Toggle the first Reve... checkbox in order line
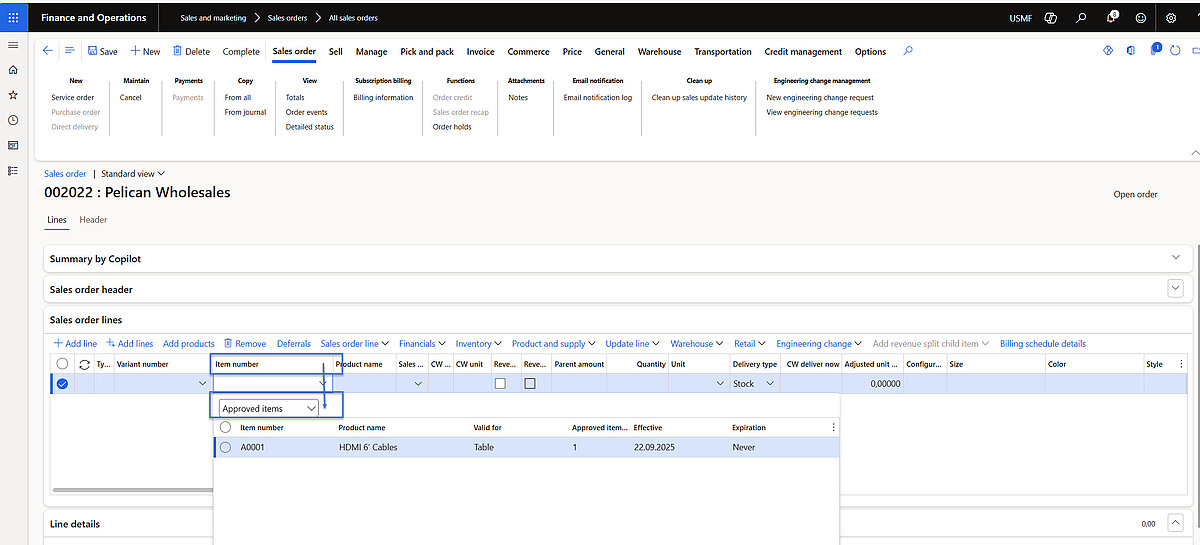The width and height of the screenshot is (1200, 545). 500,383
